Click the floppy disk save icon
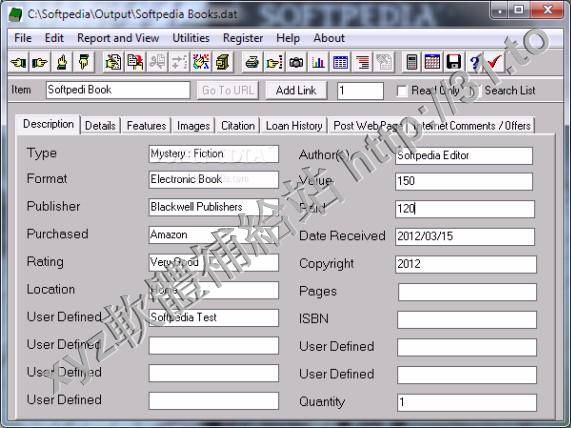Viewport: 571px width, 428px height. tap(454, 62)
